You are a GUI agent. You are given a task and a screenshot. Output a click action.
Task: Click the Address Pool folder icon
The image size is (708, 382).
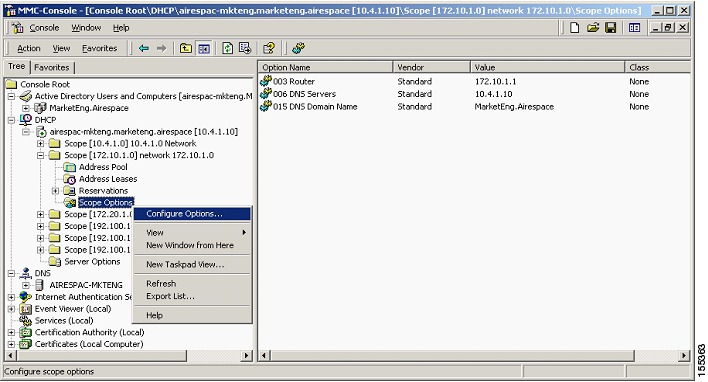pyautogui.click(x=70, y=167)
